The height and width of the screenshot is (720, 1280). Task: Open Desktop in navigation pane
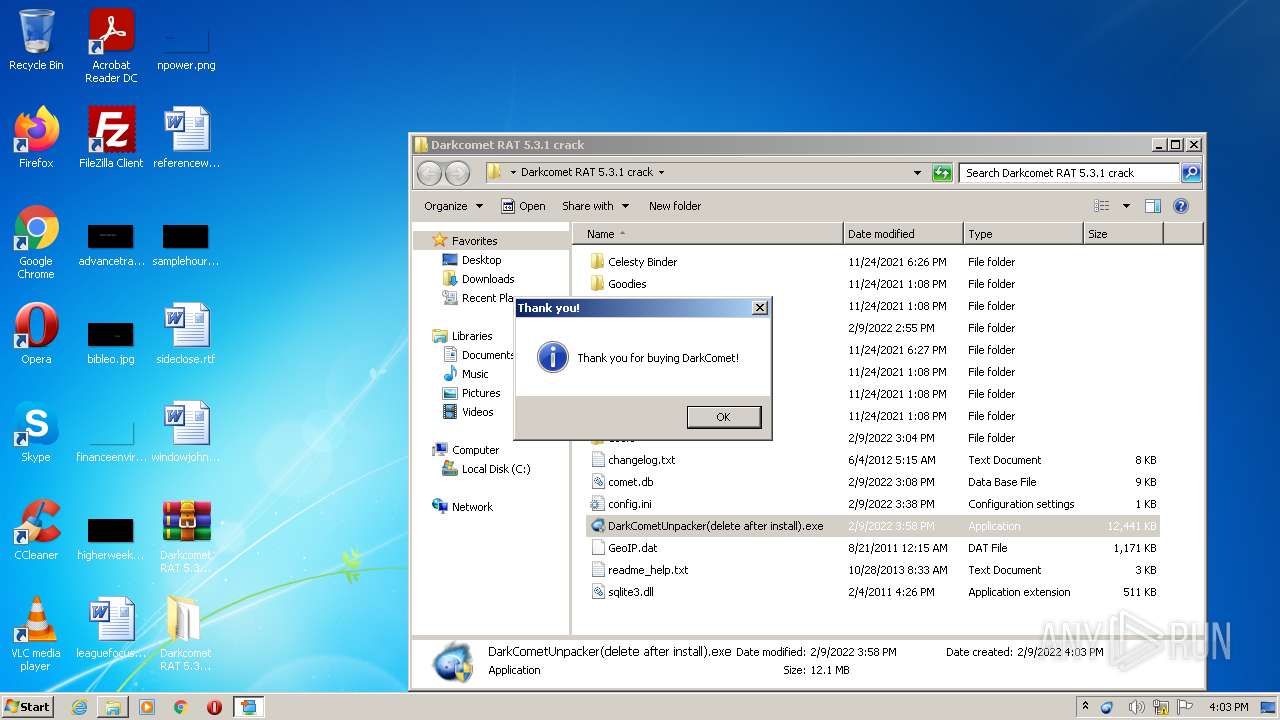point(481,260)
